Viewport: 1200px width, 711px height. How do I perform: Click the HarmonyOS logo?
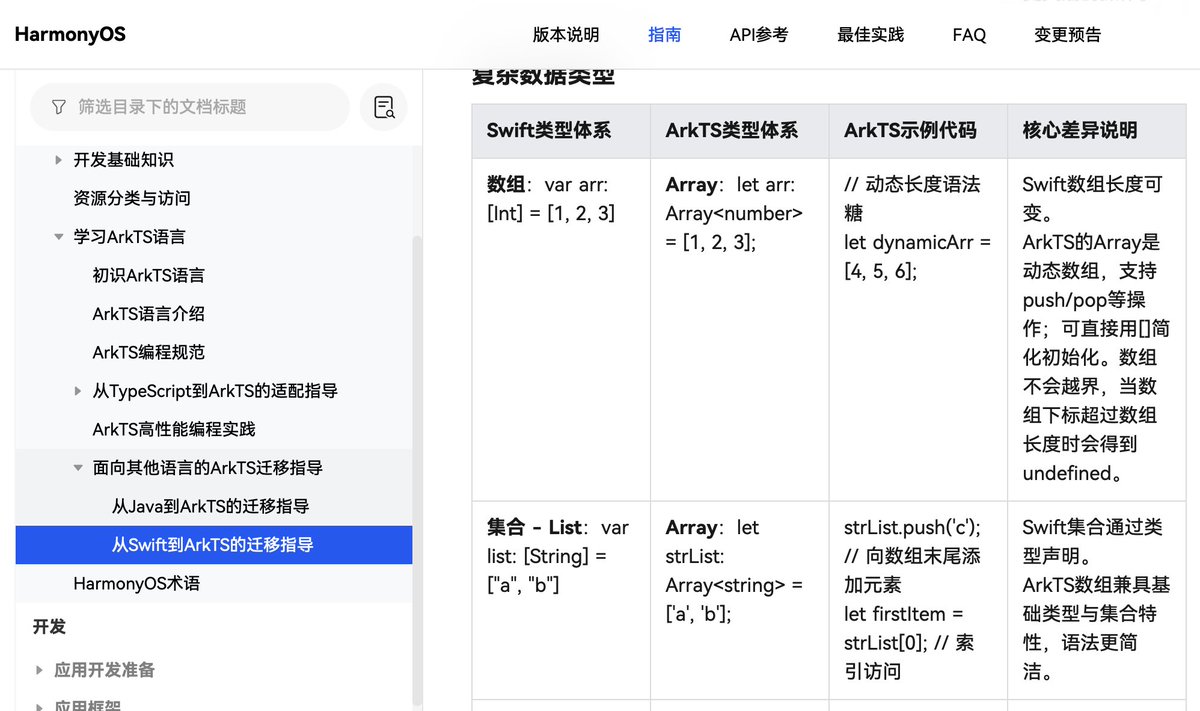70,34
